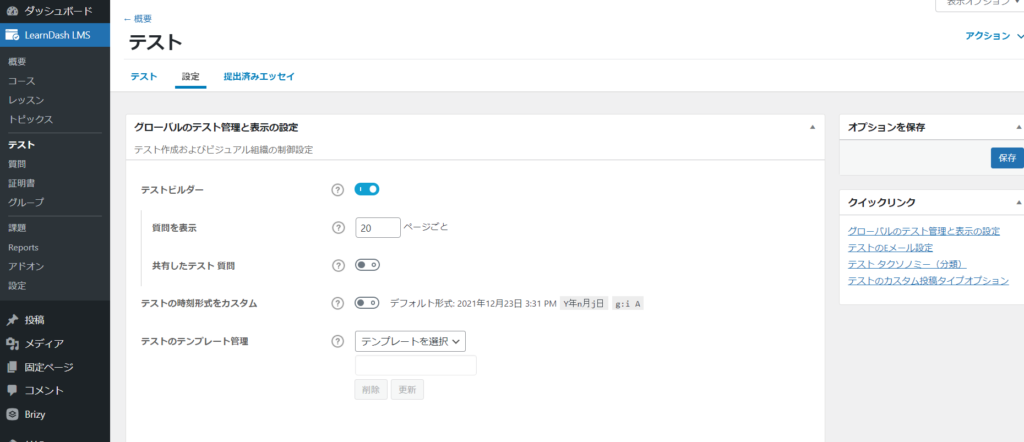Click help icon beside 共有したテスト 質問
Image resolution: width=1024 pixels, height=442 pixels.
pyautogui.click(x=337, y=266)
